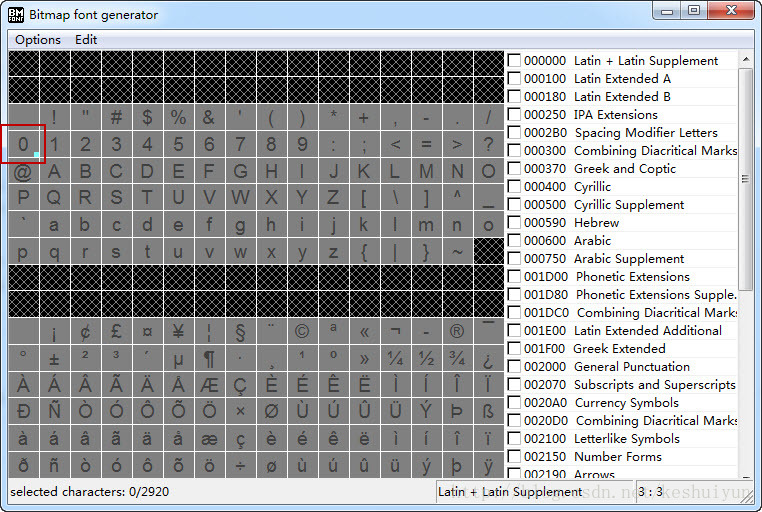Check the Greek and Coptic checkbox
The image size is (762, 512).
pyautogui.click(x=514, y=169)
